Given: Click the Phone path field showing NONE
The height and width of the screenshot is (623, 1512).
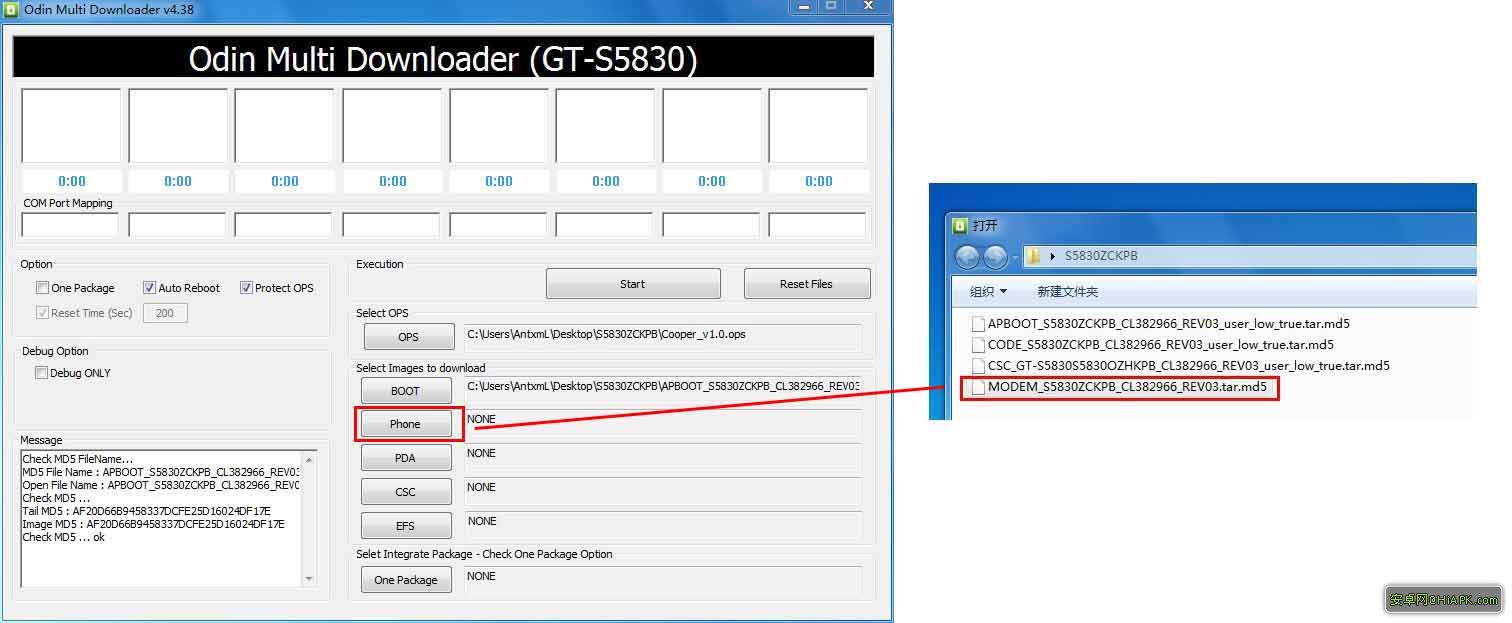Looking at the screenshot, I should pyautogui.click(x=662, y=424).
